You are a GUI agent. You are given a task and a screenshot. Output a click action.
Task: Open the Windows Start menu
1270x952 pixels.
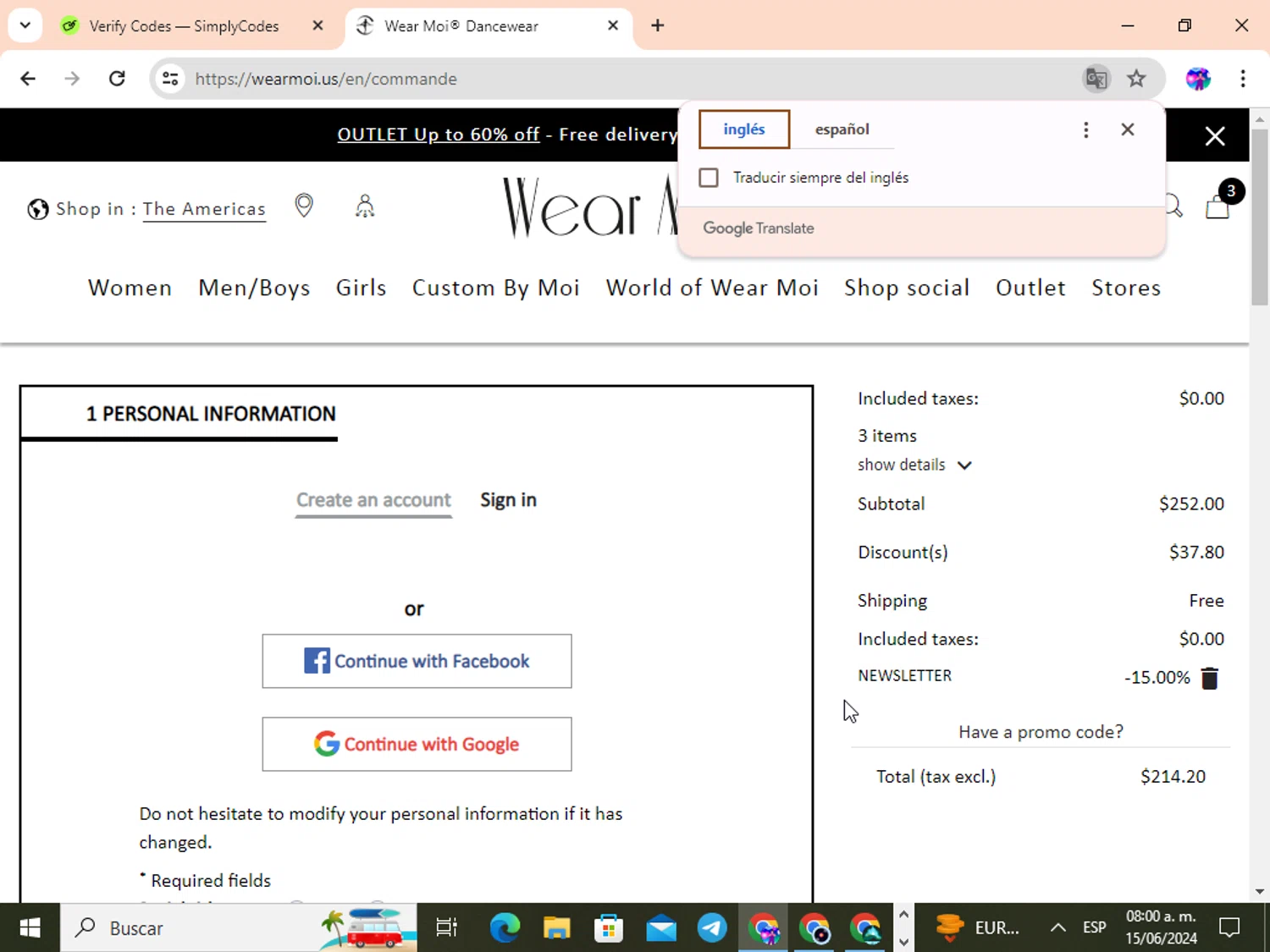pyautogui.click(x=30, y=928)
